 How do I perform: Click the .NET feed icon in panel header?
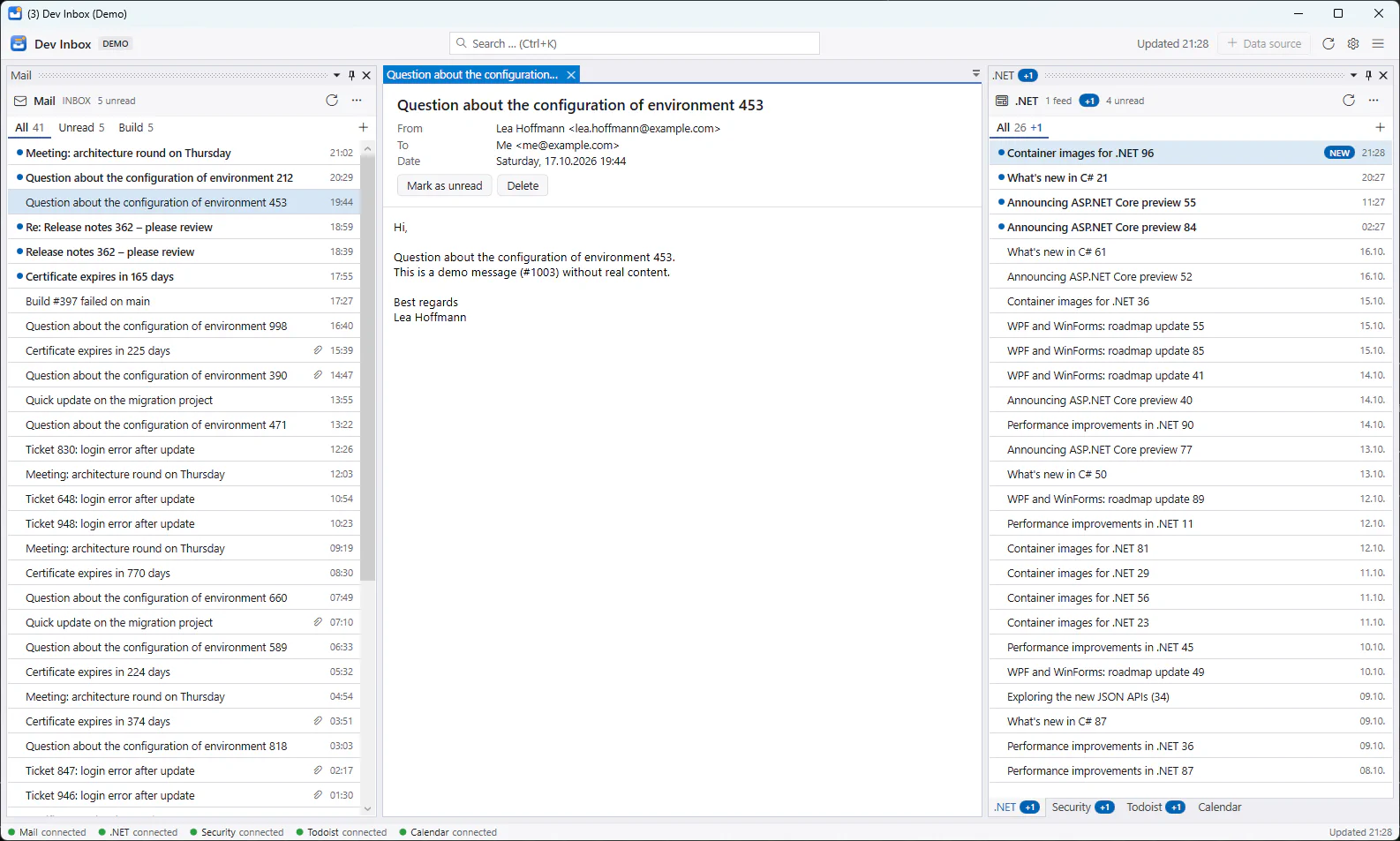[1002, 101]
